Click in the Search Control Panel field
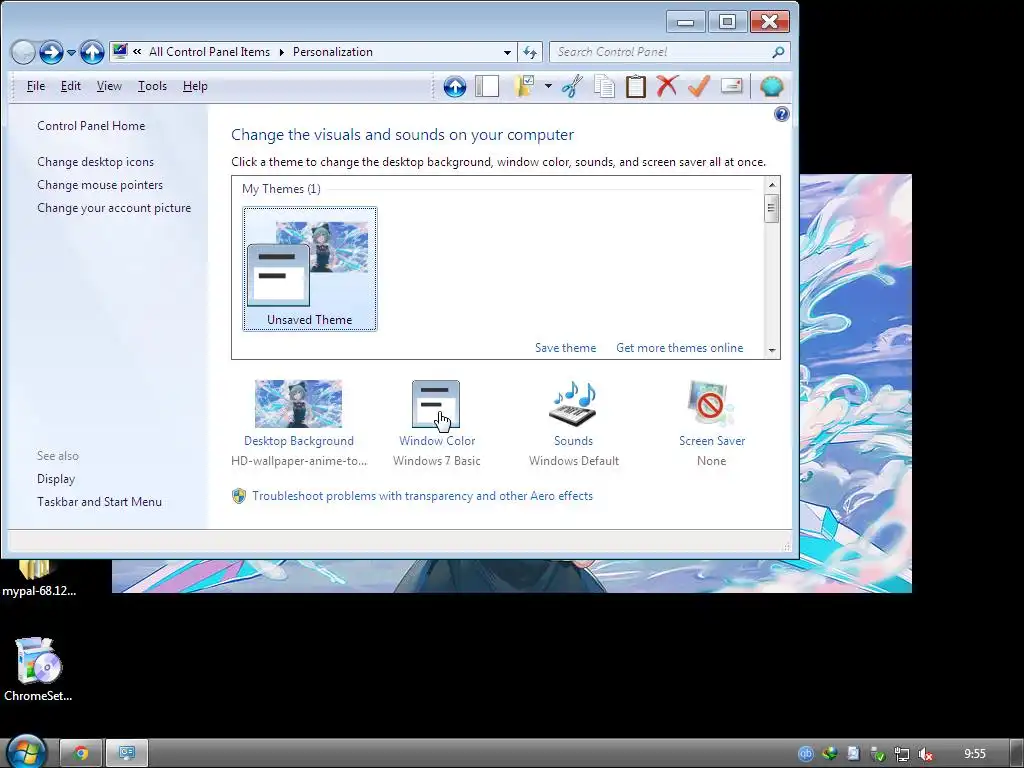Screen dimensions: 1024x768 (x=670, y=52)
